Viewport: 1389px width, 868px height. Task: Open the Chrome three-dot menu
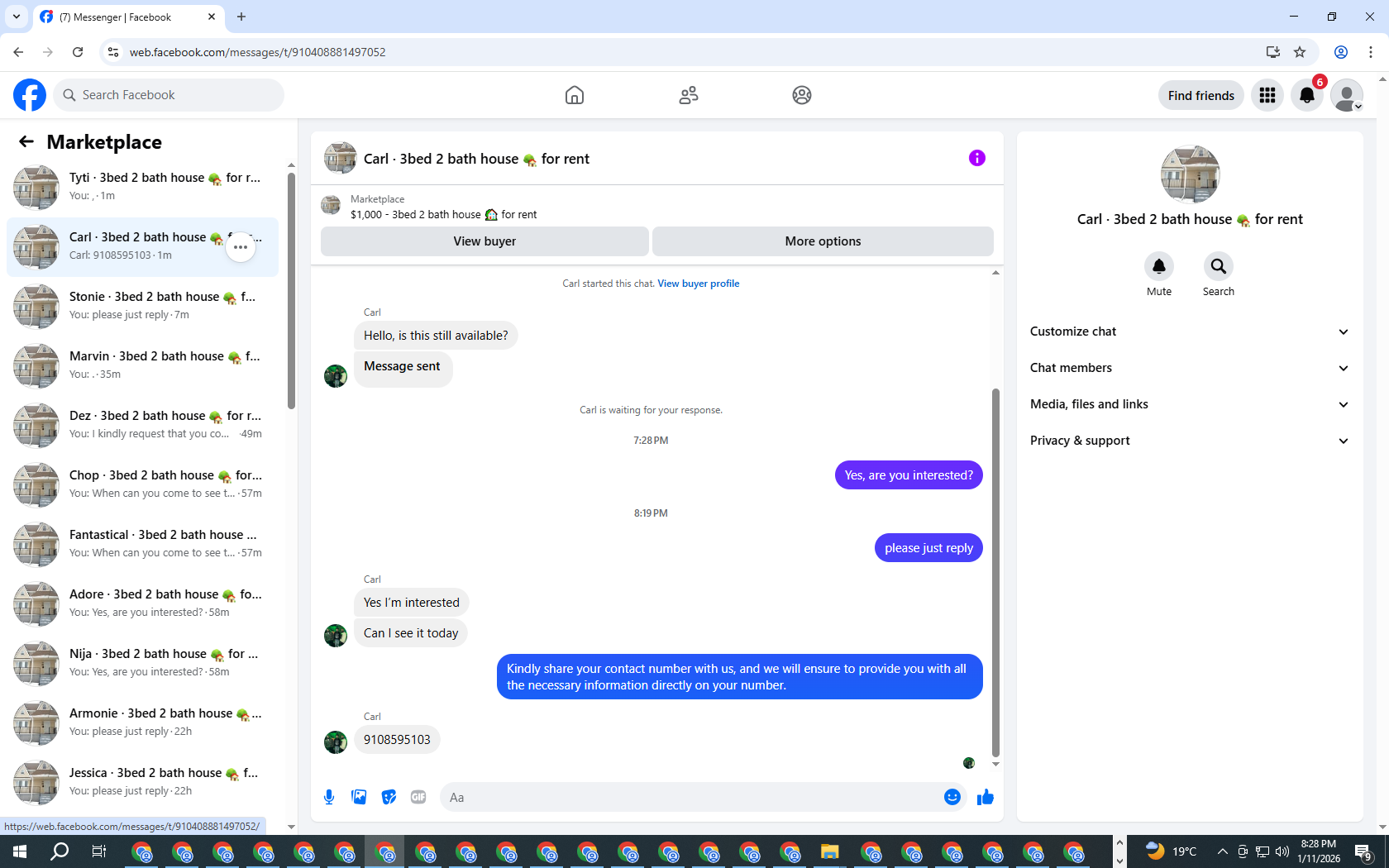(x=1371, y=52)
